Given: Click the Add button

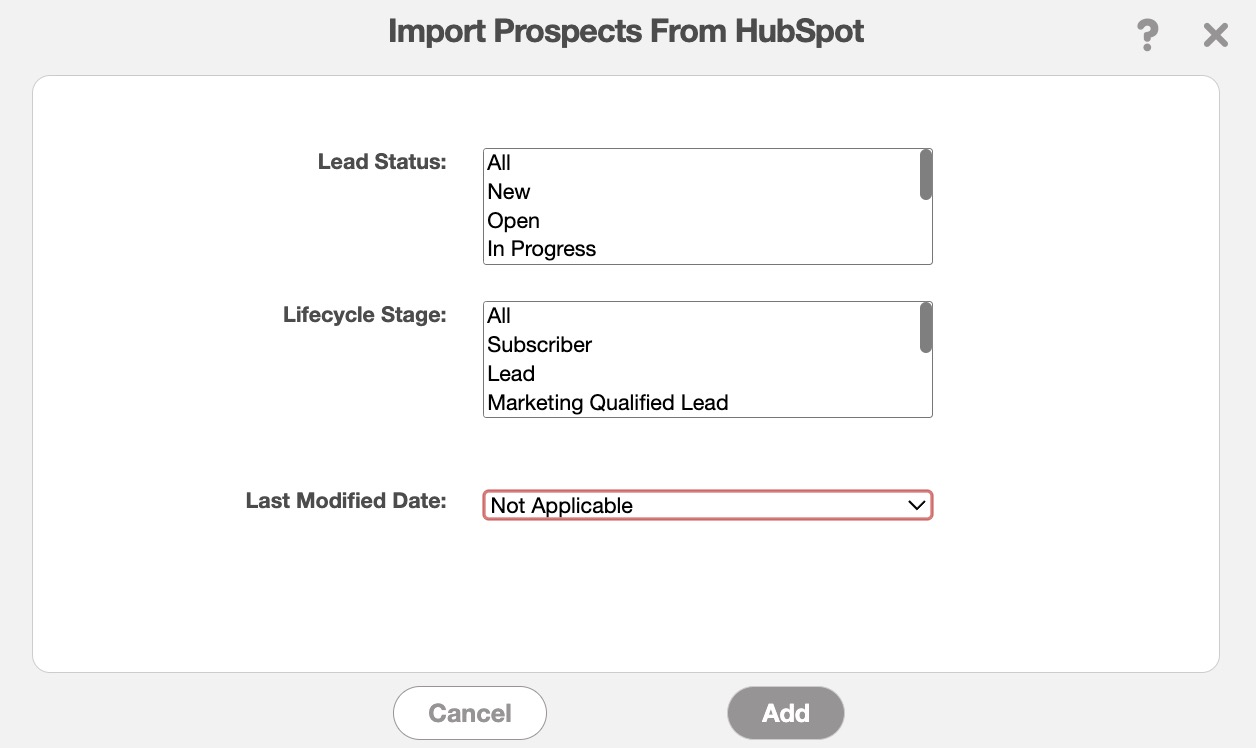Looking at the screenshot, I should [785, 713].
